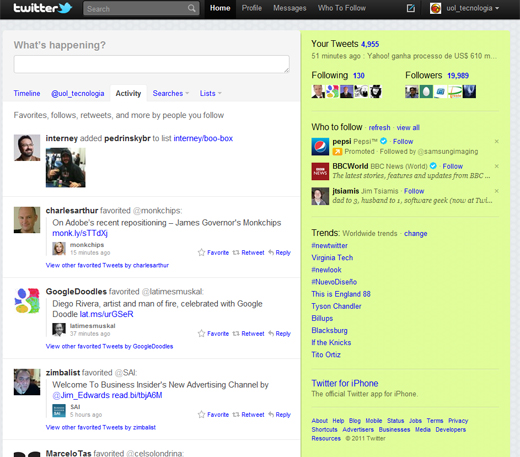Open Followers count 19,989
The width and height of the screenshot is (520, 457).
[458, 76]
